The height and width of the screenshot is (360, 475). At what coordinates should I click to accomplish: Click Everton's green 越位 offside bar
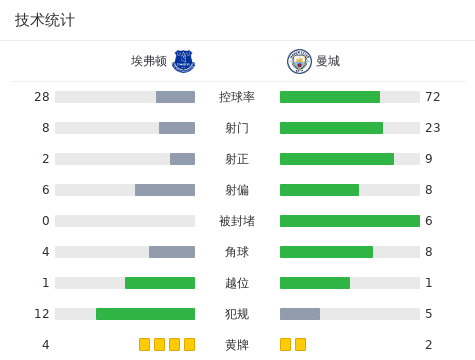coord(160,283)
